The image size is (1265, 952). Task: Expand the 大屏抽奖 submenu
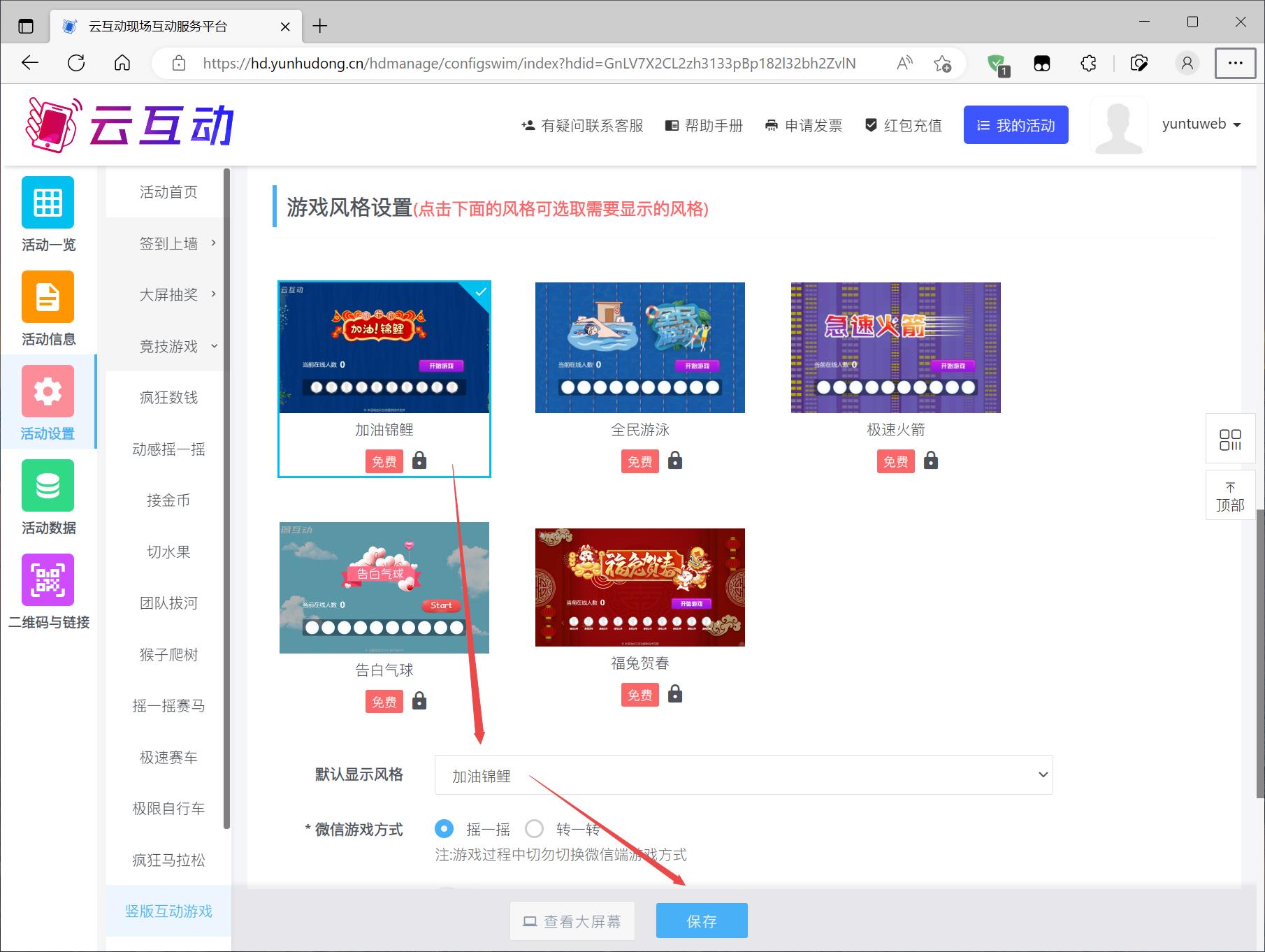click(168, 295)
